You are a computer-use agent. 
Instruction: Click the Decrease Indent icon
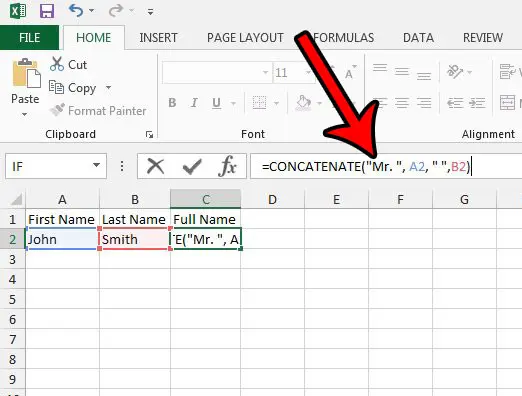pyautogui.click(x=455, y=103)
